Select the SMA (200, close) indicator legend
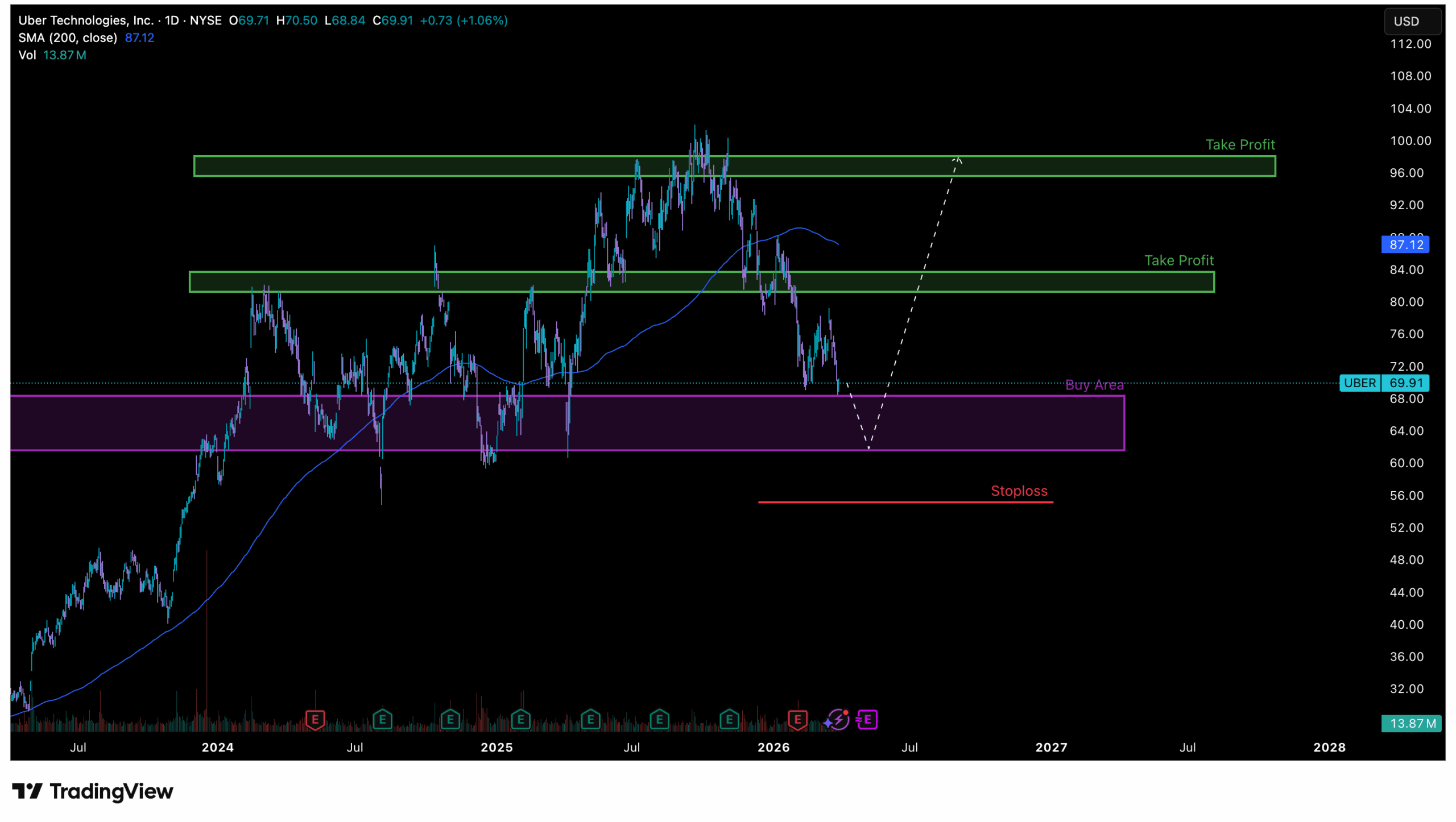This screenshot has height=822, width=1456. [68, 38]
